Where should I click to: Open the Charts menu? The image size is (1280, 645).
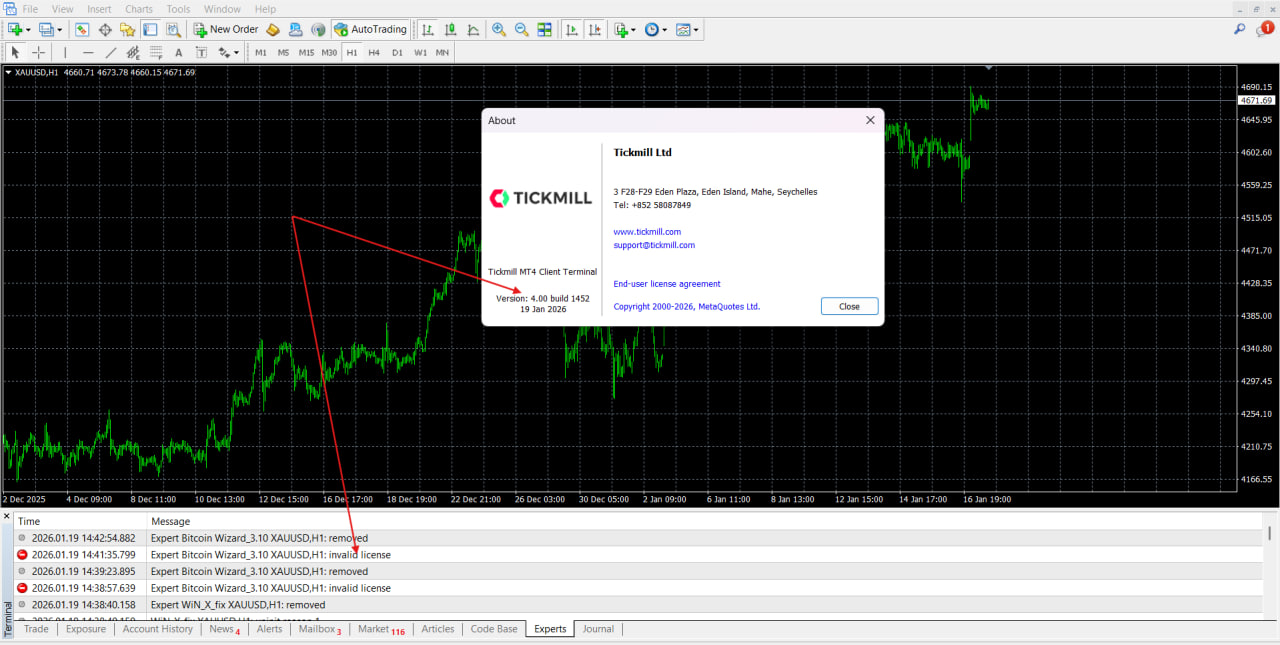pyautogui.click(x=139, y=9)
